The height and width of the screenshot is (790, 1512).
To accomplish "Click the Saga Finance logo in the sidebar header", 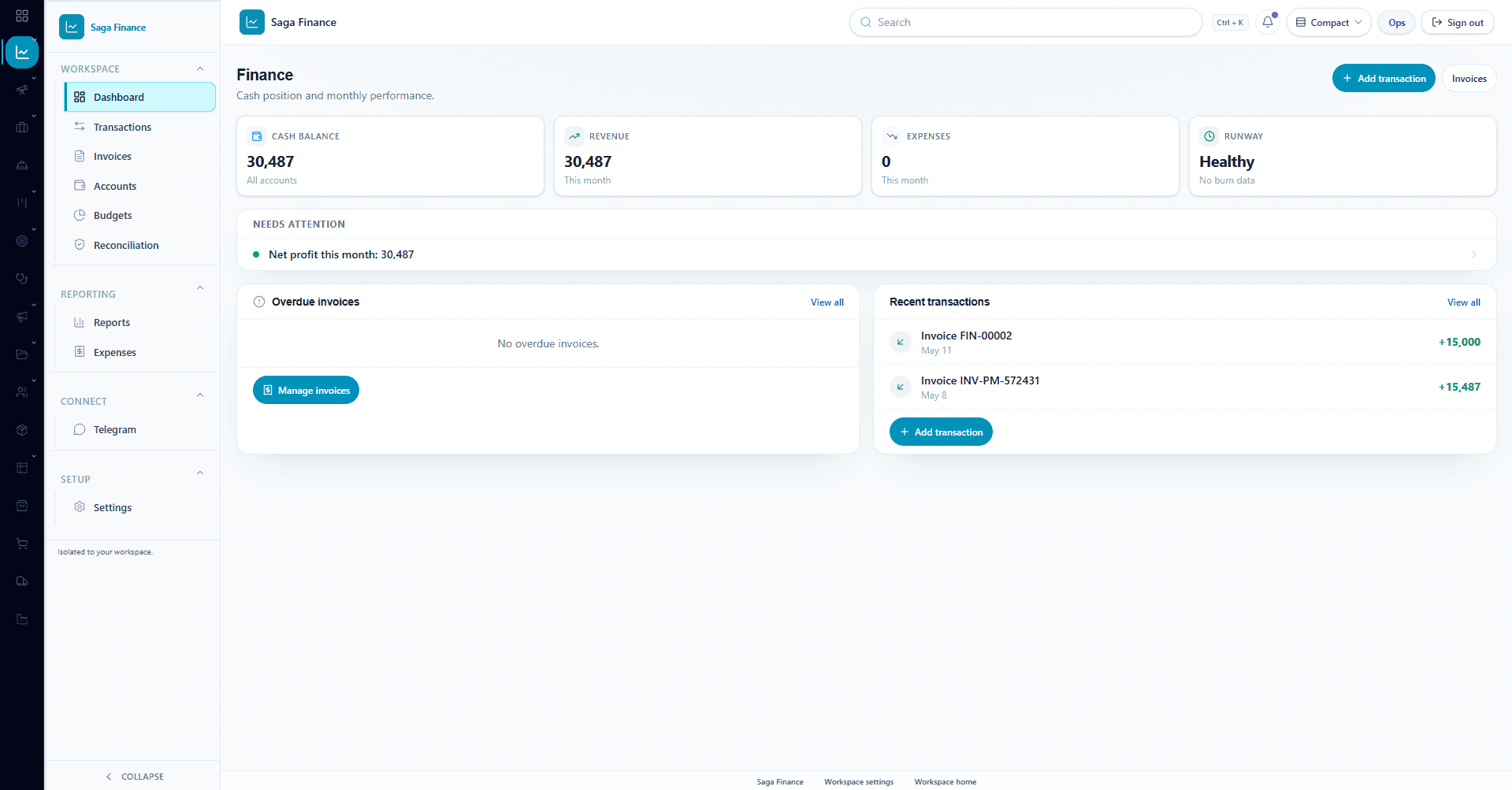I will tap(72, 27).
